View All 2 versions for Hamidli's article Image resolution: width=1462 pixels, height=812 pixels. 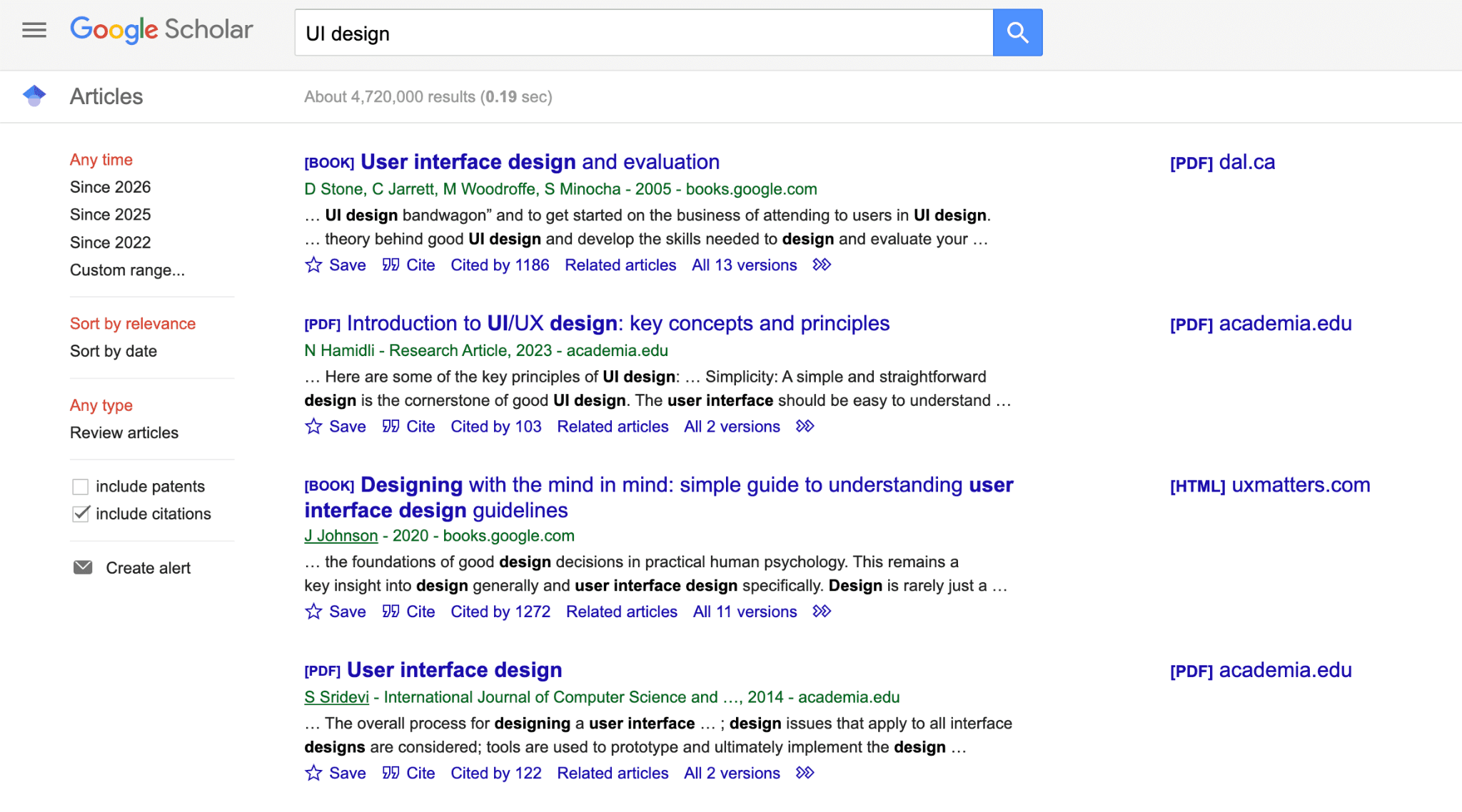(732, 427)
